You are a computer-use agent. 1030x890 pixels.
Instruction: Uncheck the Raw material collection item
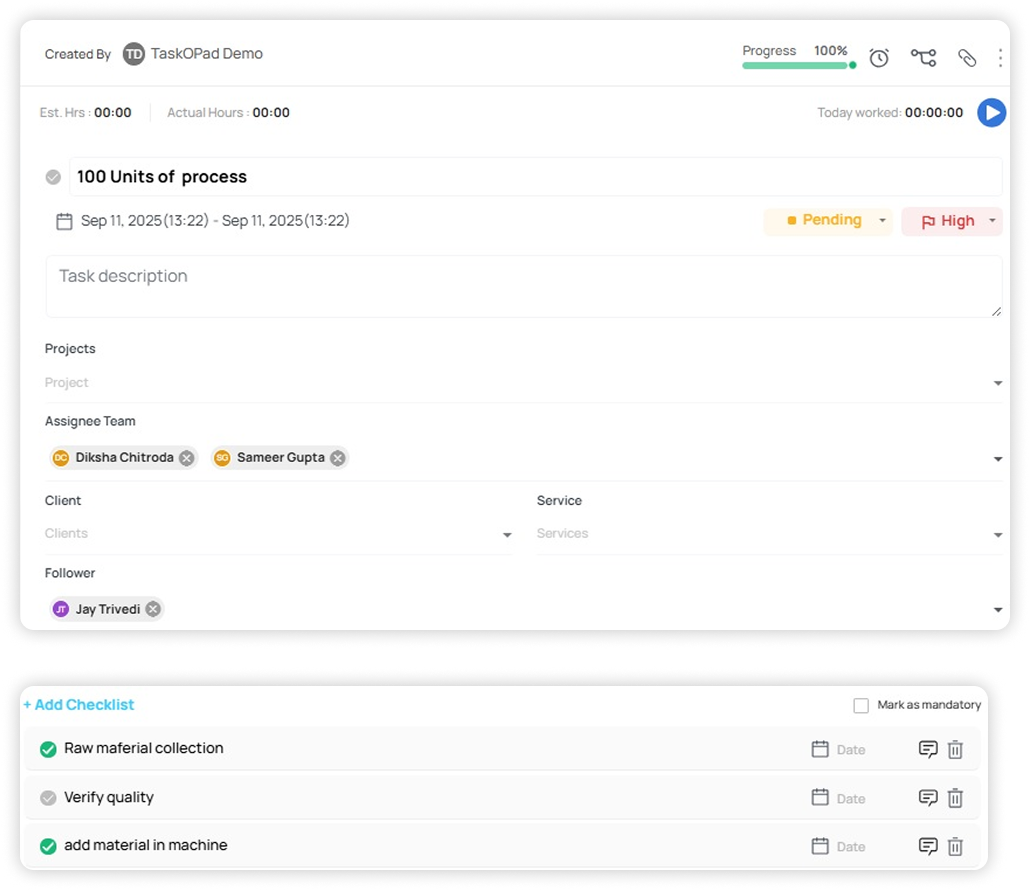pyautogui.click(x=48, y=749)
